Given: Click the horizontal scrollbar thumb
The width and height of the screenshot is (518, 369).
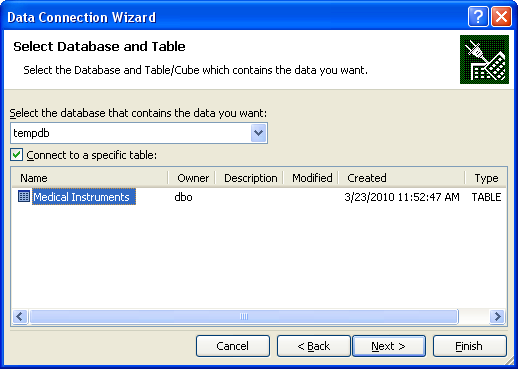Looking at the screenshot, I should (x=244, y=316).
